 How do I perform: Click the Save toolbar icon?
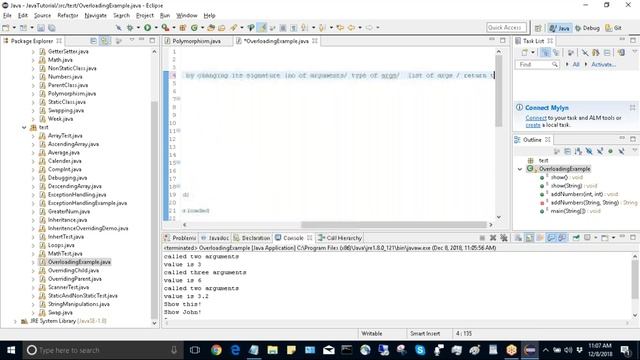pyautogui.click(x=41, y=28)
